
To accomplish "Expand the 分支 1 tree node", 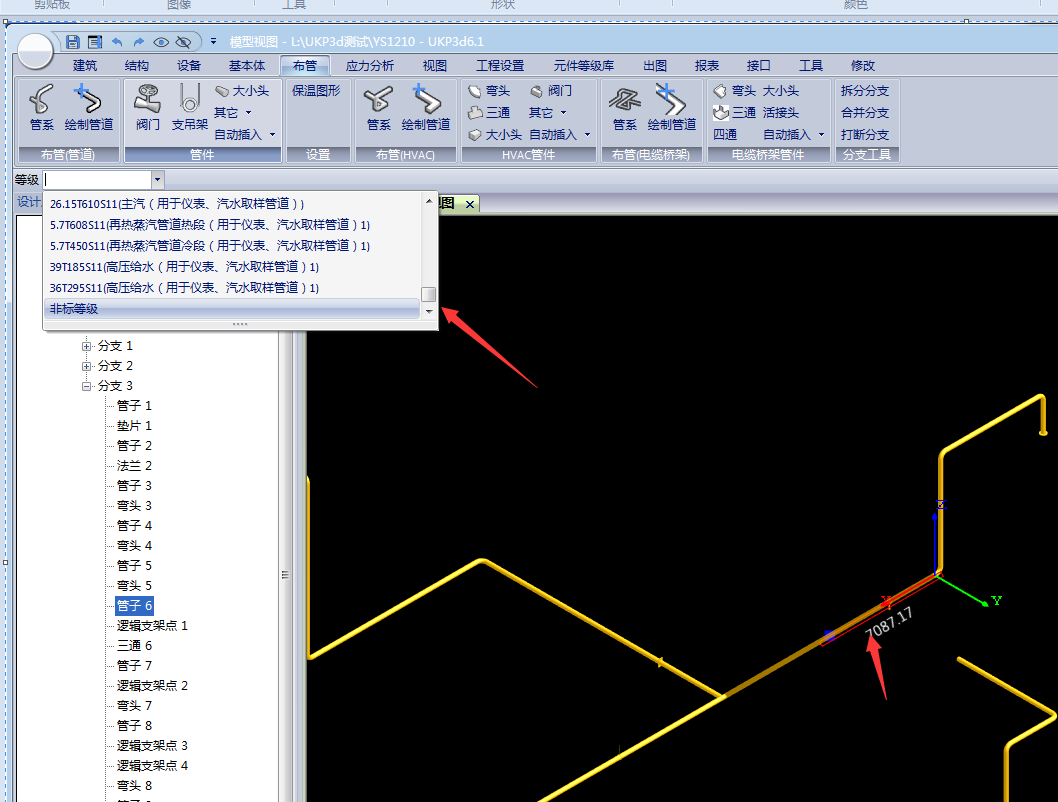I will point(87,346).
